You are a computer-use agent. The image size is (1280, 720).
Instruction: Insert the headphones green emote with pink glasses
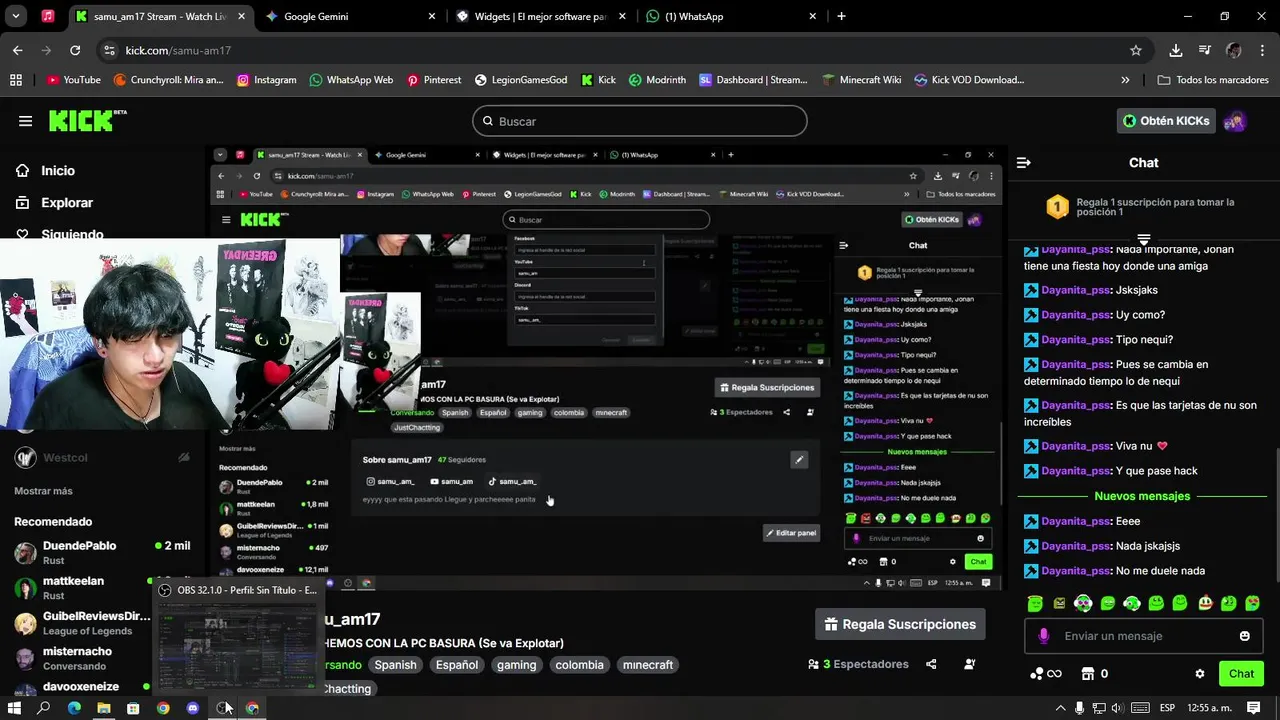1083,603
